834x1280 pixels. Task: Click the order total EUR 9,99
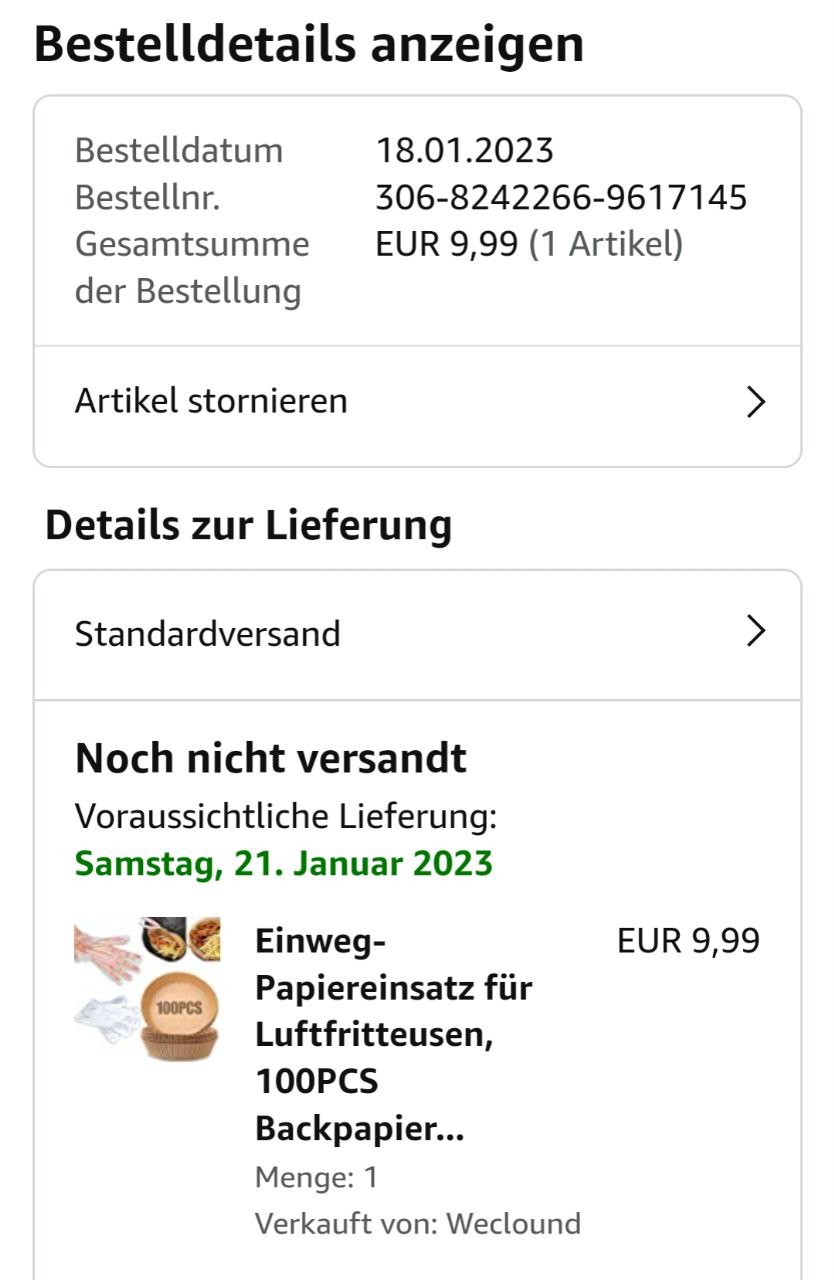coord(447,244)
